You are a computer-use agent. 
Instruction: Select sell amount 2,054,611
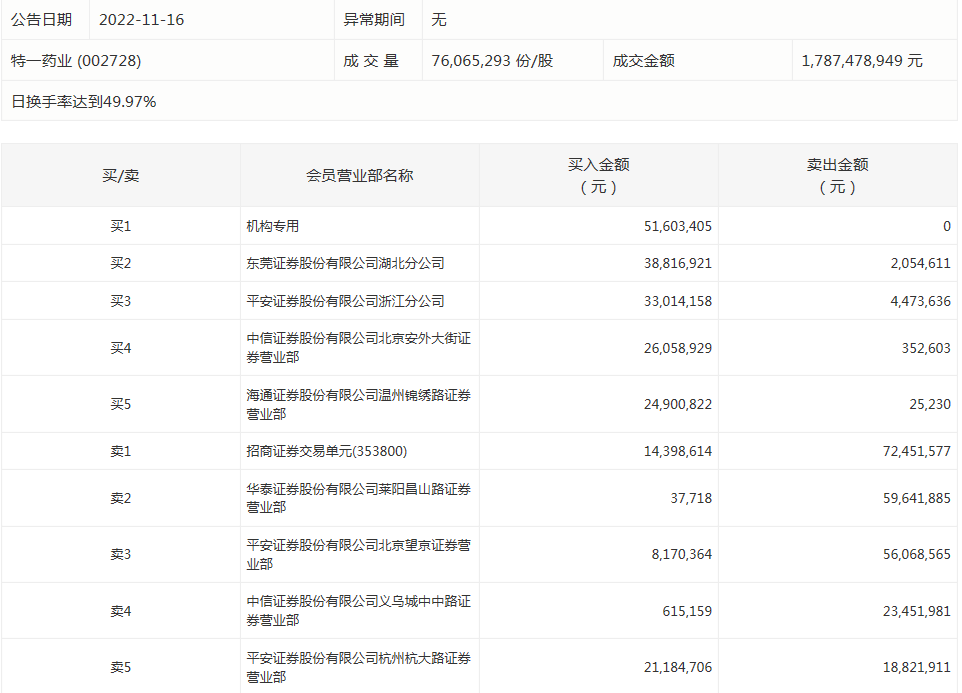coord(920,263)
